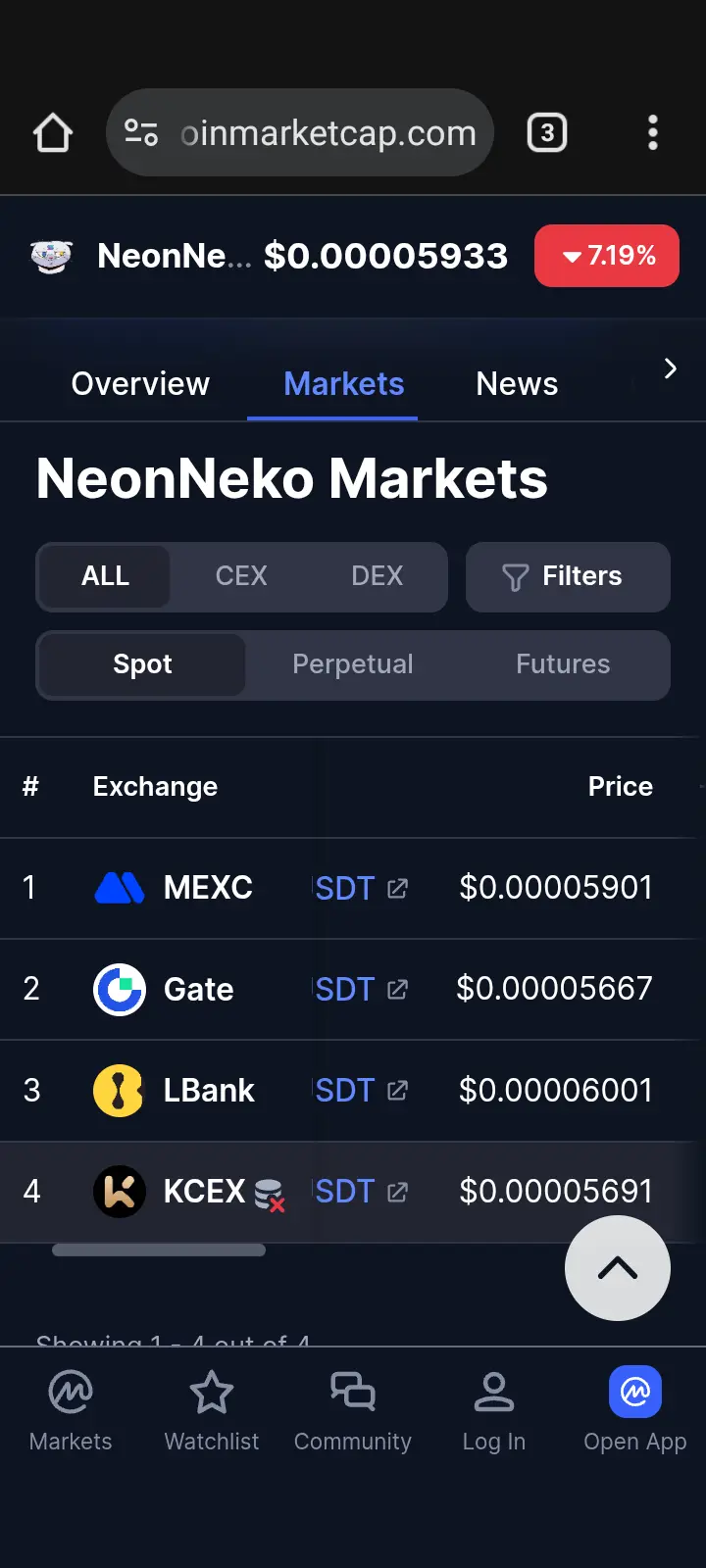Tap the scroll-to-top chevron button
This screenshot has width=706, height=1568.
tap(618, 1268)
